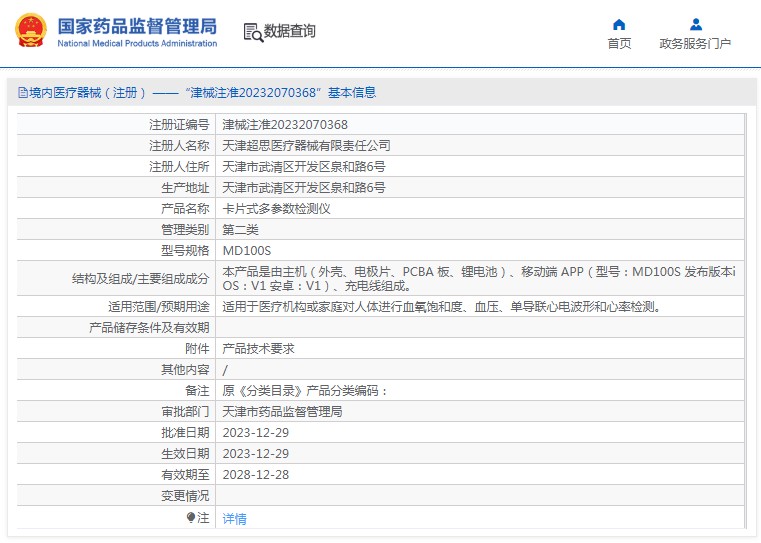The image size is (761, 543).
Task: Click the 结构及组成/主要组成成分 label
Action: (141, 279)
